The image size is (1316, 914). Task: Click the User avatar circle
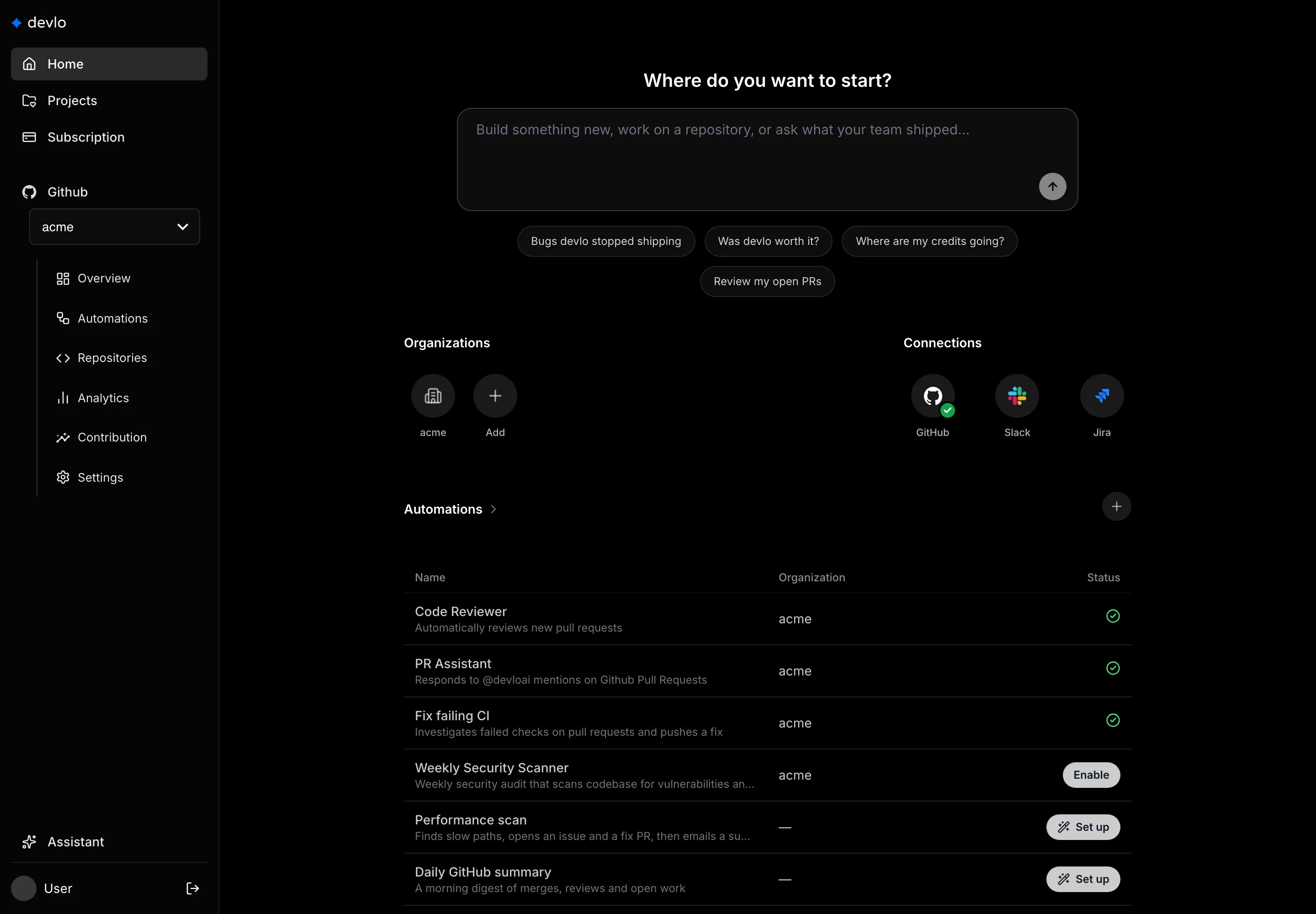[23, 888]
